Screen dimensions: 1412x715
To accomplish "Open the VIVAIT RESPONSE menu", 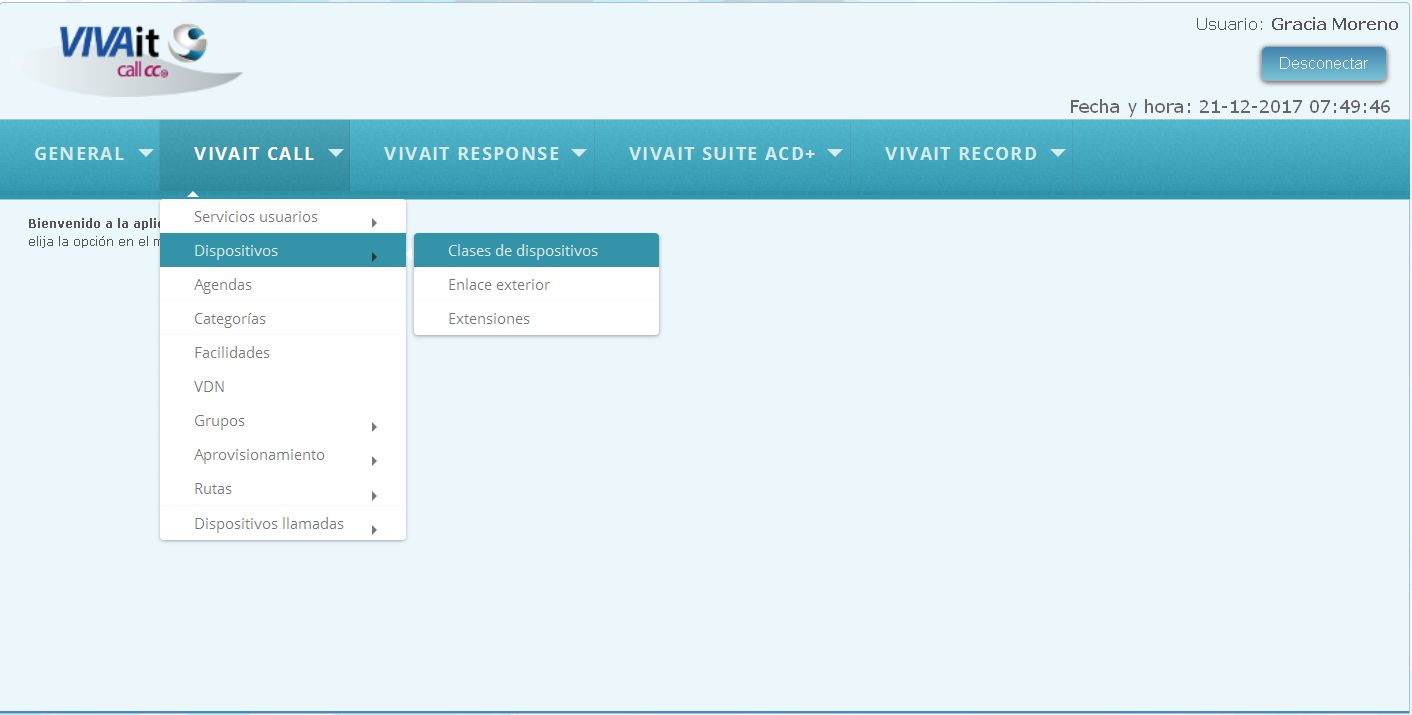I will pos(484,154).
